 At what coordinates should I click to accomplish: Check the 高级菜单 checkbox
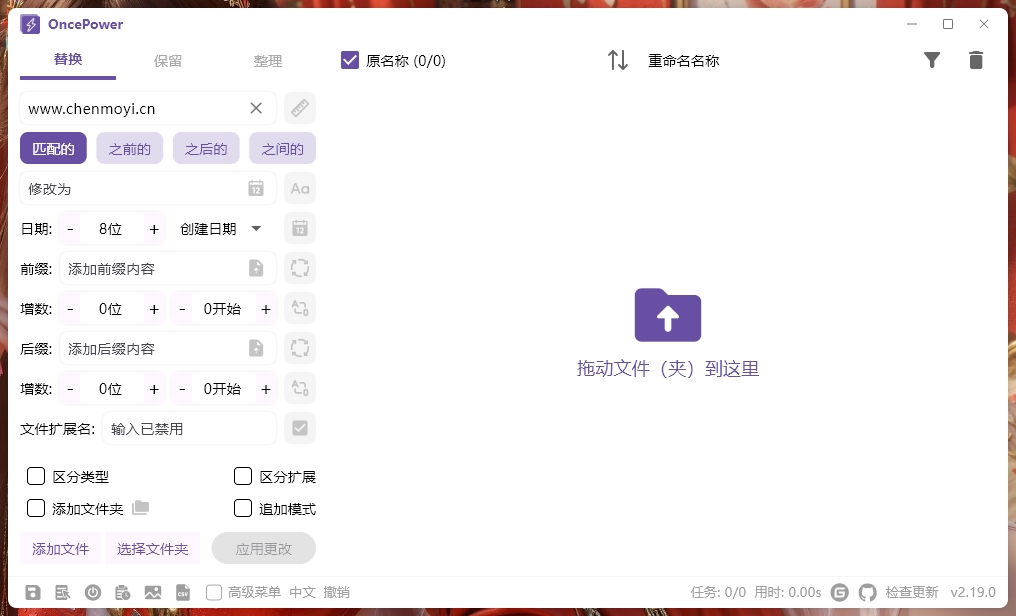pos(214,592)
